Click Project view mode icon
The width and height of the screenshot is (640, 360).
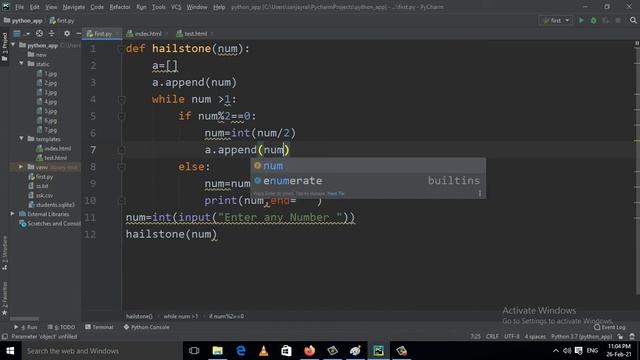pyautogui.click(x=17, y=33)
